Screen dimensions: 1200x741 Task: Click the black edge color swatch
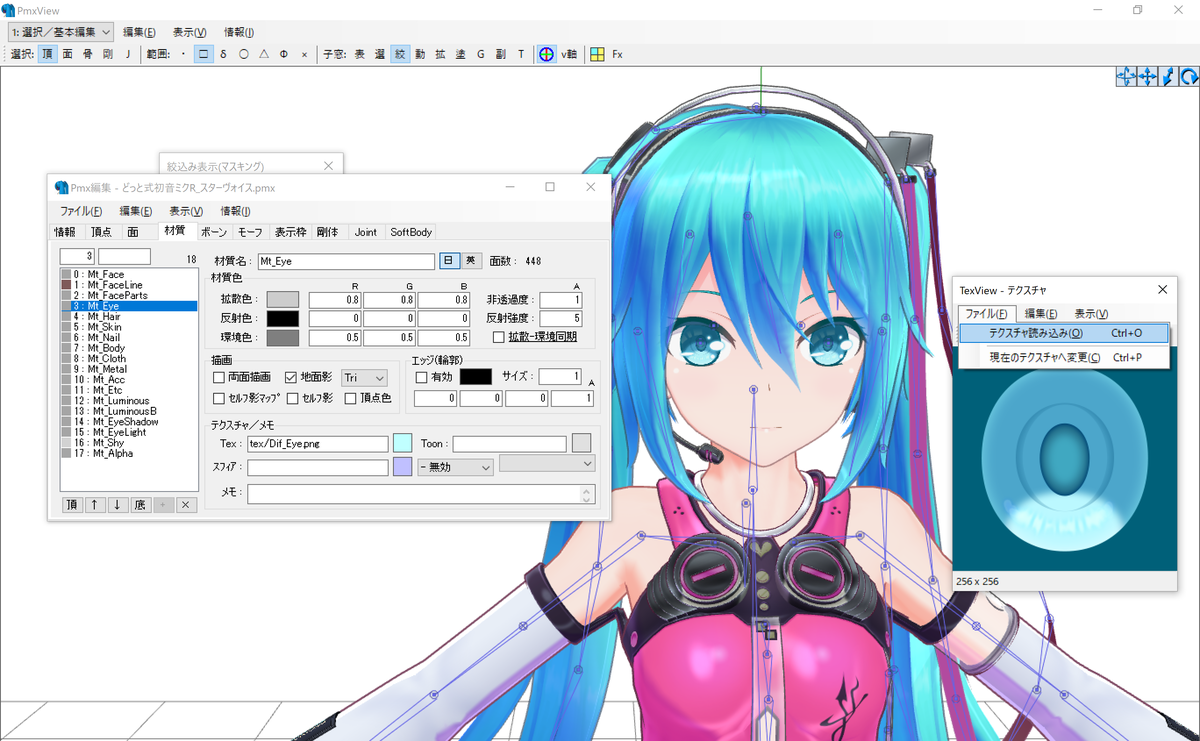coord(476,377)
